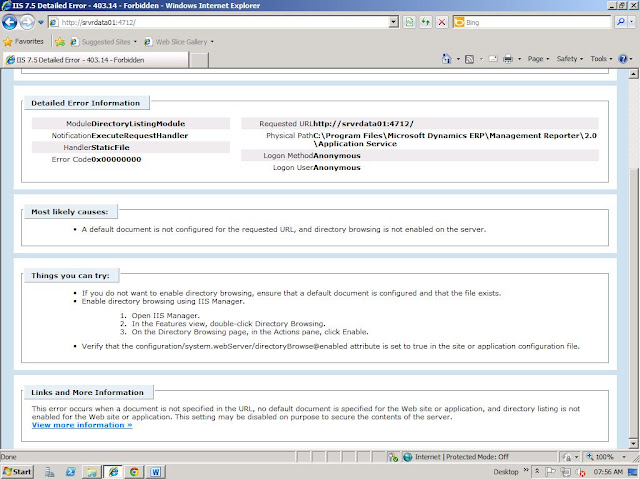Select the IIS 7.5 Detailed Error tab

pyautogui.click(x=96, y=60)
